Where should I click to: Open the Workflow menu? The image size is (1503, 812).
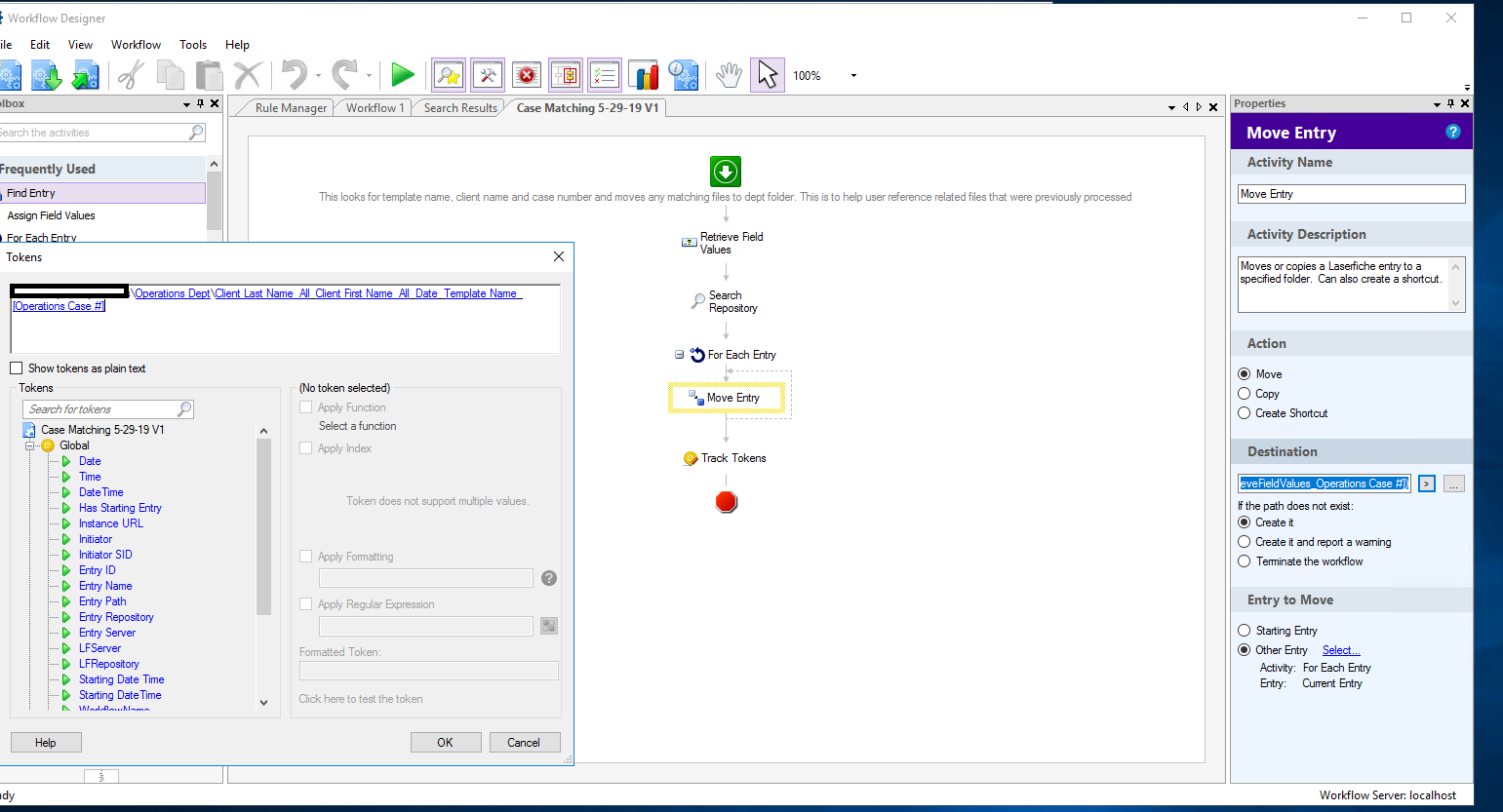136,45
